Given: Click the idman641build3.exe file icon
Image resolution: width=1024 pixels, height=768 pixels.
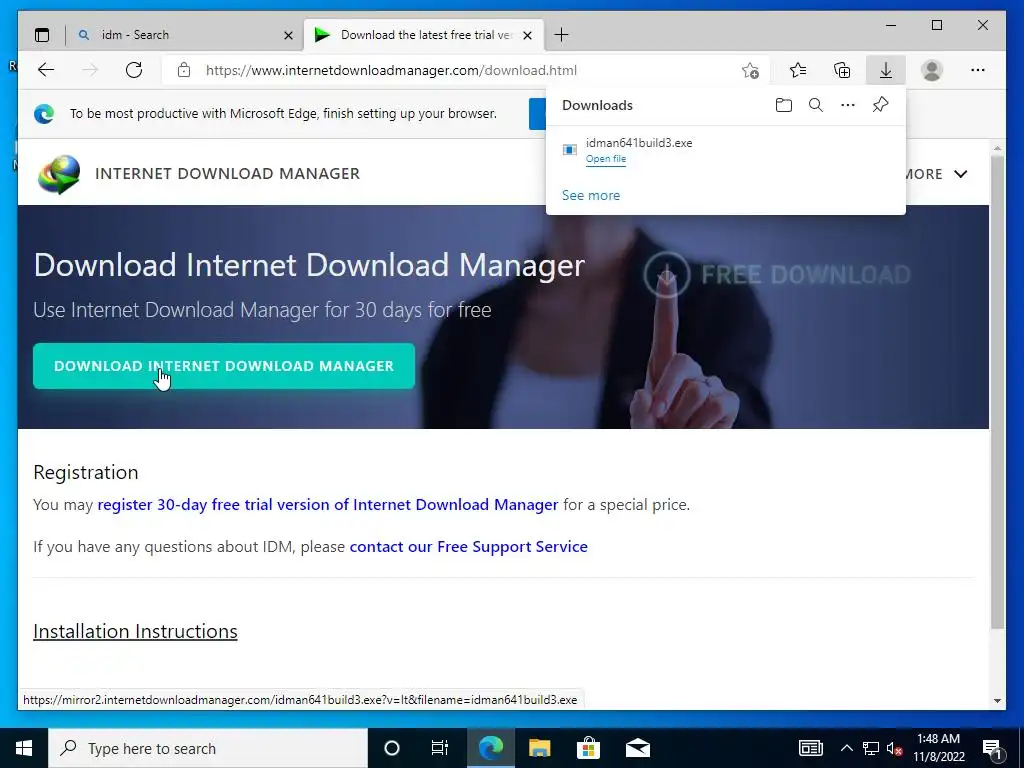Looking at the screenshot, I should click(569, 150).
